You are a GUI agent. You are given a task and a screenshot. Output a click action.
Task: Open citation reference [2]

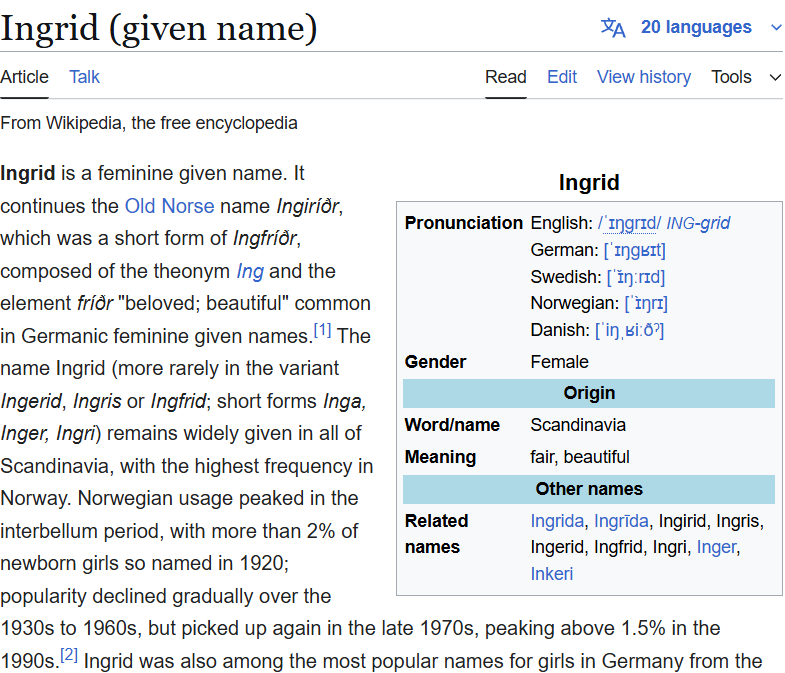point(69,654)
